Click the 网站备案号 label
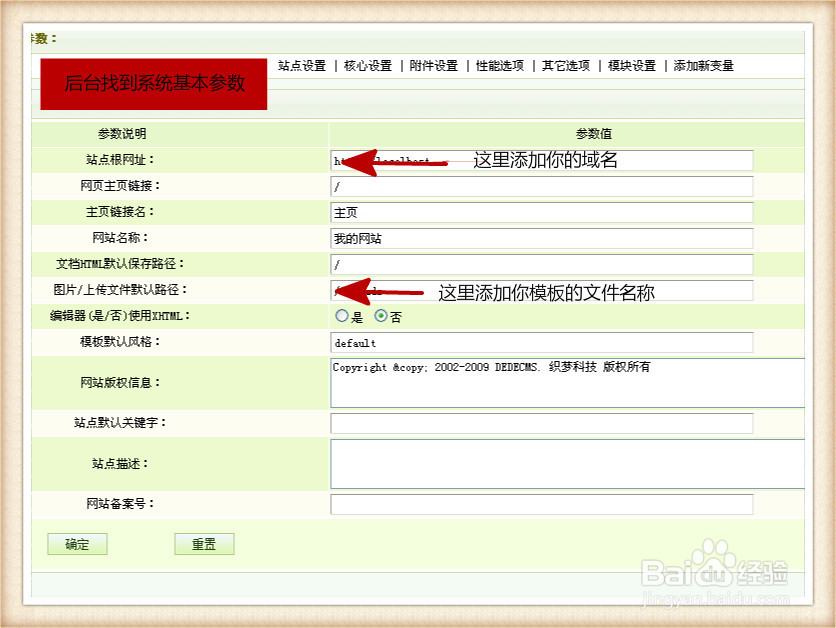The image size is (836, 628). click(120, 503)
